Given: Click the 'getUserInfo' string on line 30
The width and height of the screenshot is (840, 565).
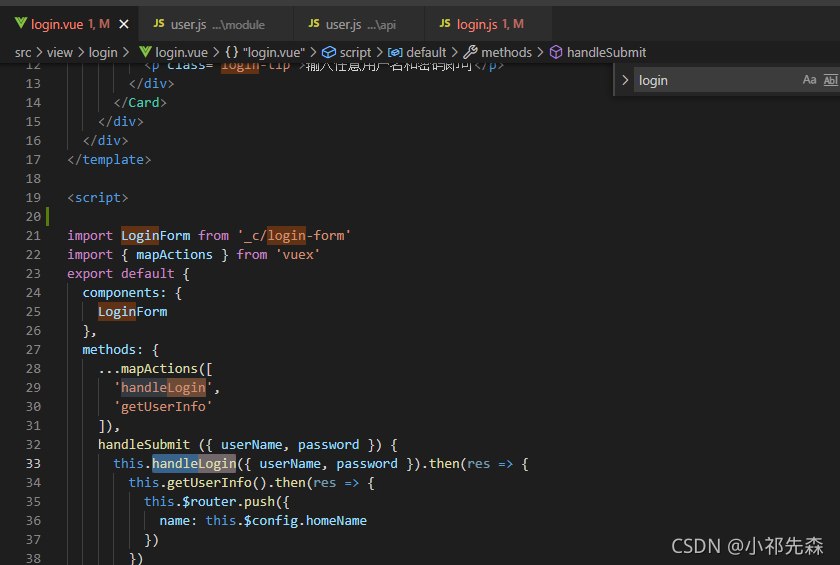Looking at the screenshot, I should tap(163, 407).
